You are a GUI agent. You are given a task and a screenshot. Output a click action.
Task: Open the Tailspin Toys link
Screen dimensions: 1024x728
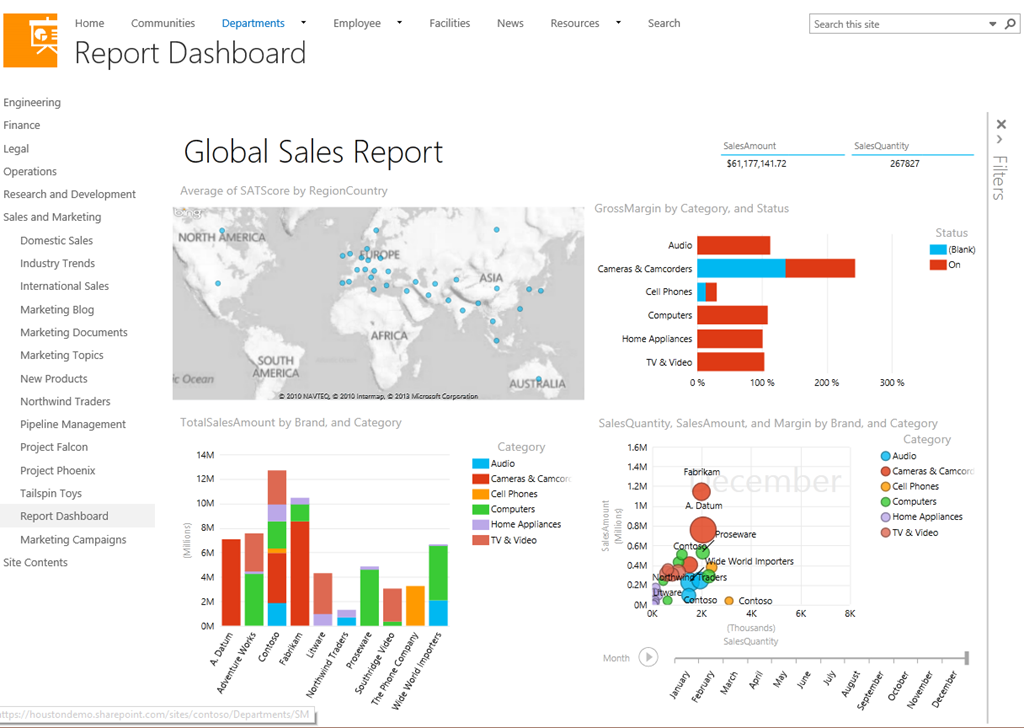click(50, 494)
